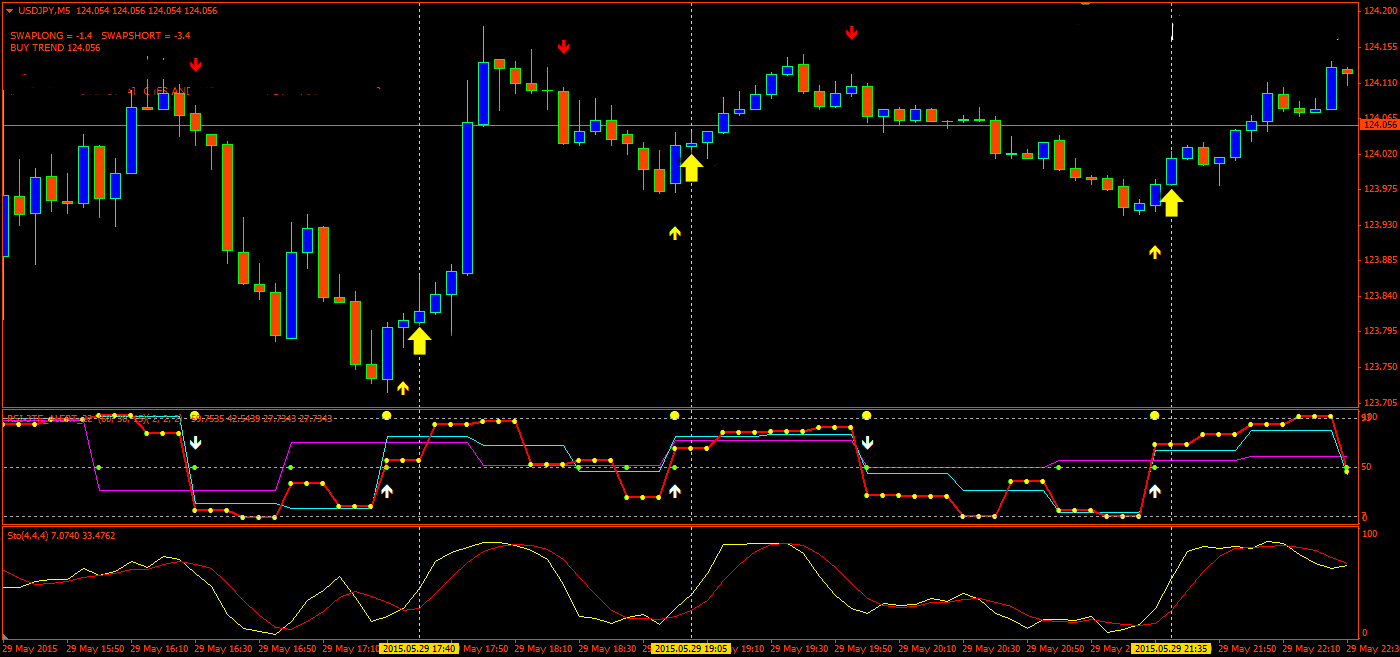Select the highlighted 2015.05.29 21:35 time label
The width and height of the screenshot is (1400, 657).
(1171, 648)
